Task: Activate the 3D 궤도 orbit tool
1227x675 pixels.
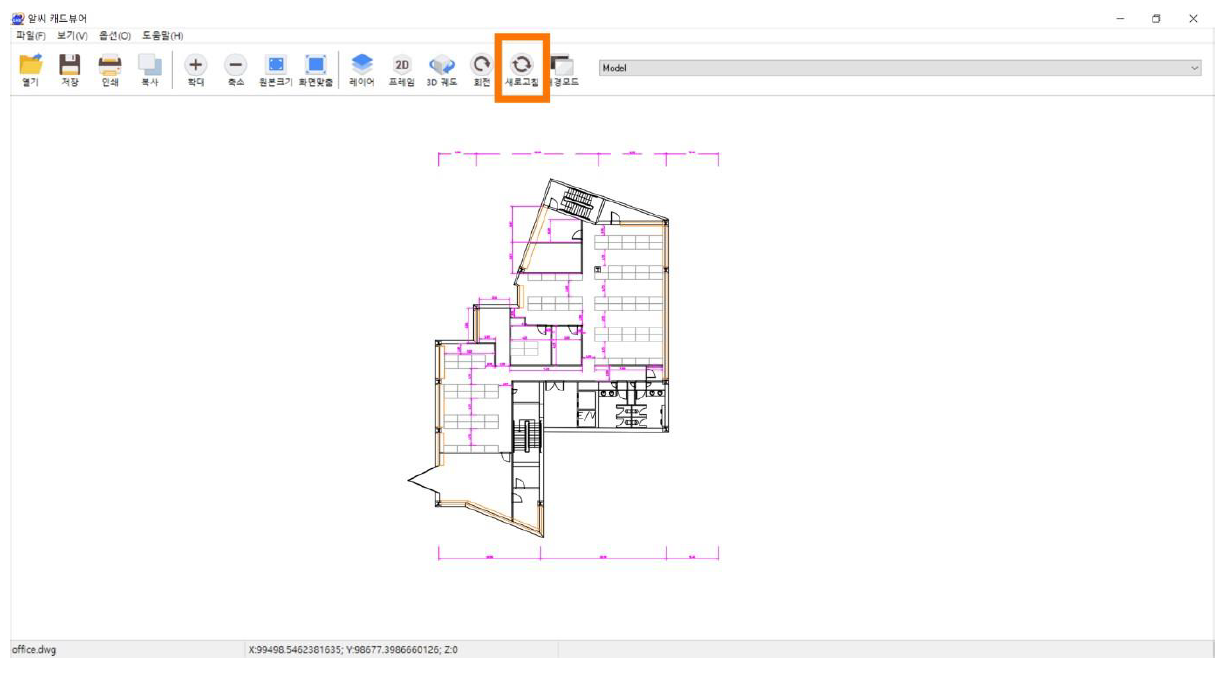Action: [442, 69]
